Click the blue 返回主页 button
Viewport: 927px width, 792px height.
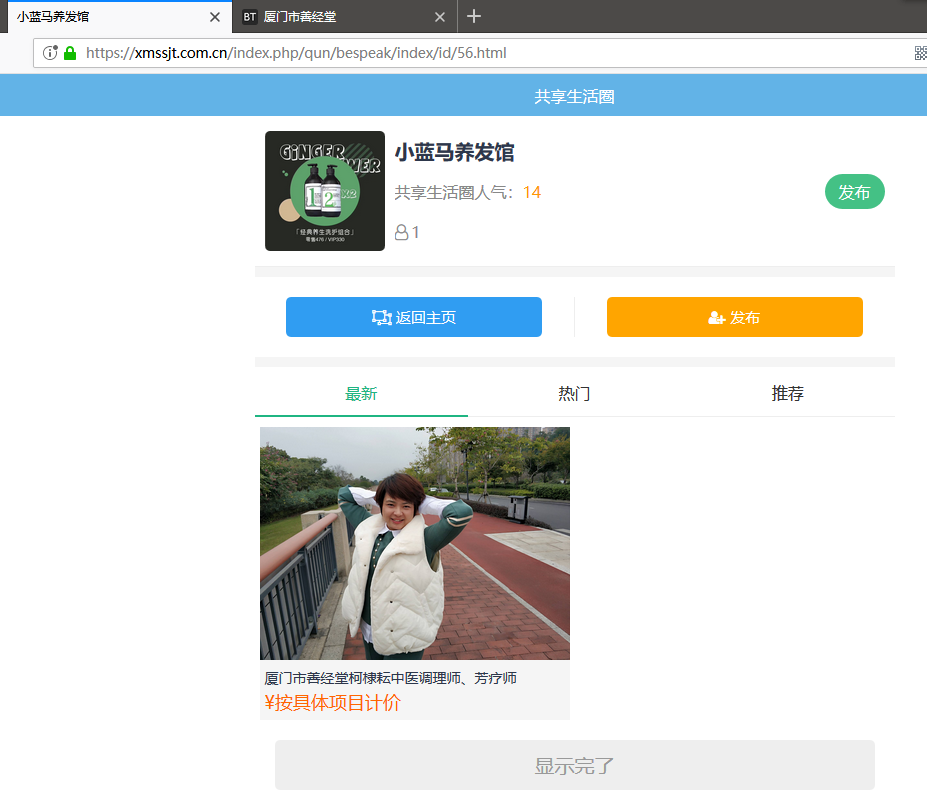click(414, 317)
